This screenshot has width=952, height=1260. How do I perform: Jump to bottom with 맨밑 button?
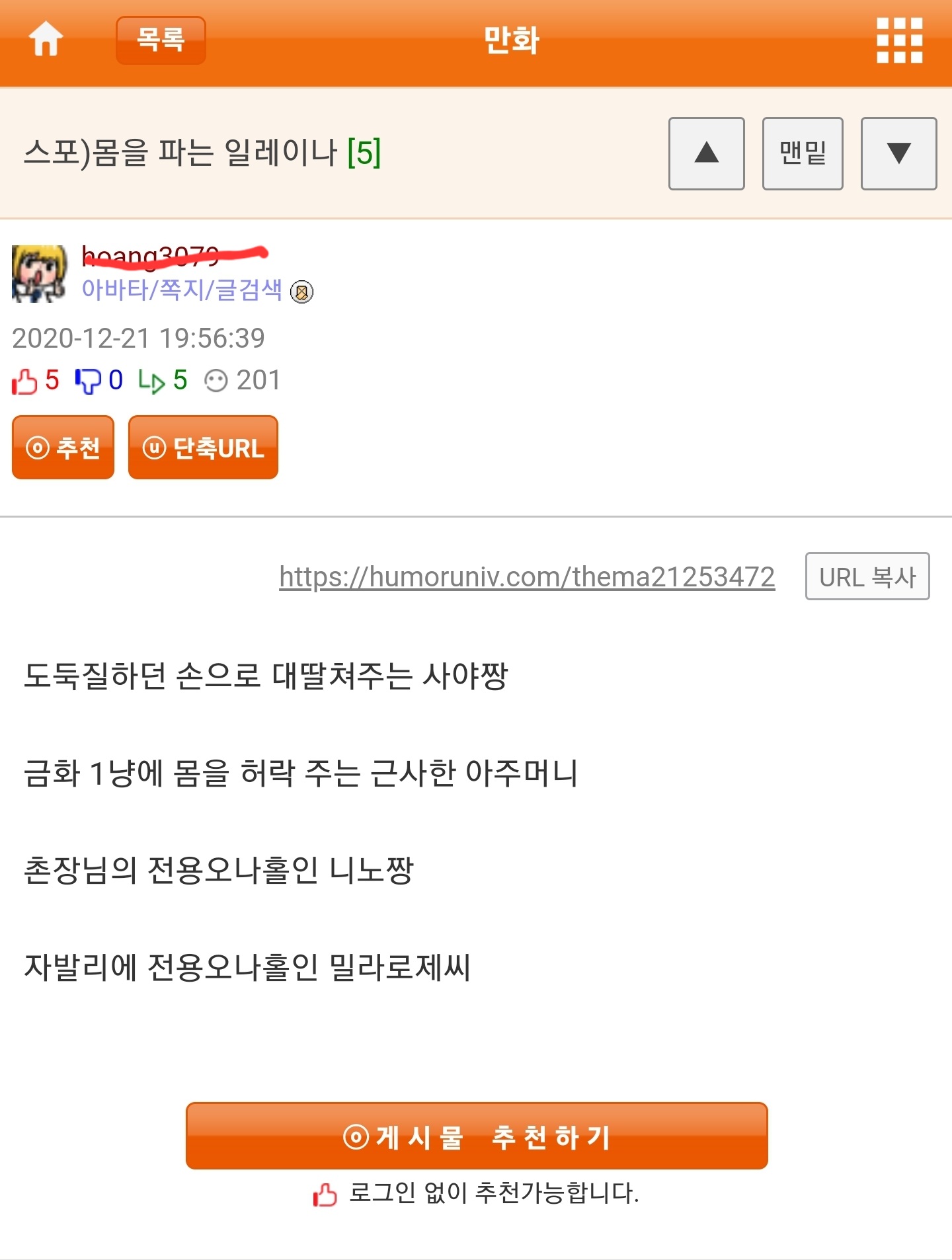point(803,153)
